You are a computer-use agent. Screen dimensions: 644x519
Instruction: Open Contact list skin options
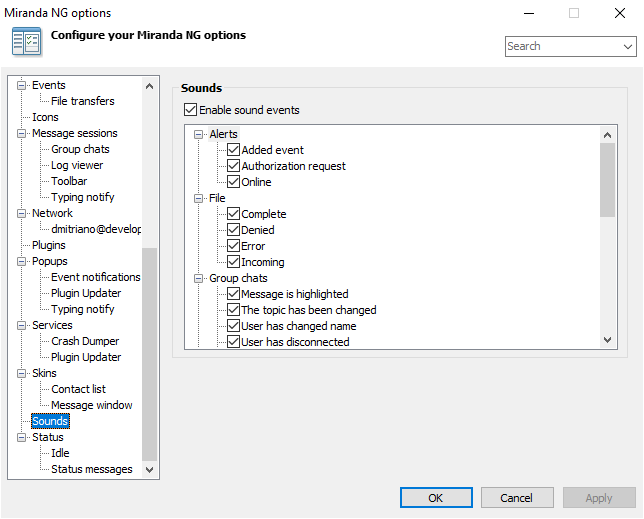click(78, 389)
